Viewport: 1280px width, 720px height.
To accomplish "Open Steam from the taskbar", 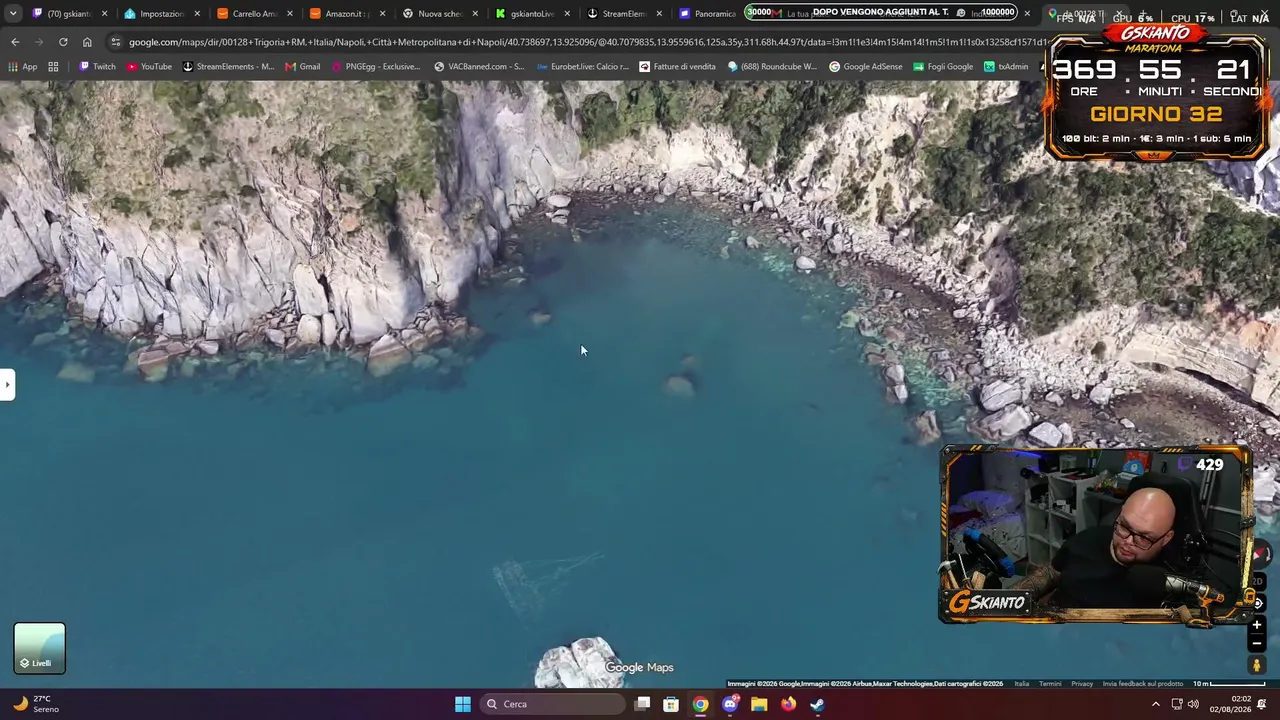I will (x=817, y=704).
